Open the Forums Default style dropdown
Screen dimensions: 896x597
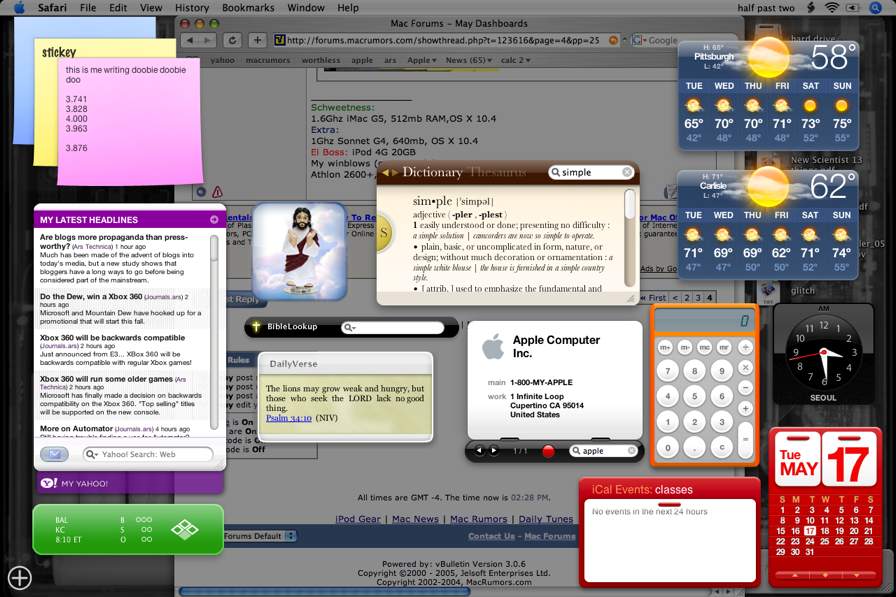pyautogui.click(x=259, y=536)
